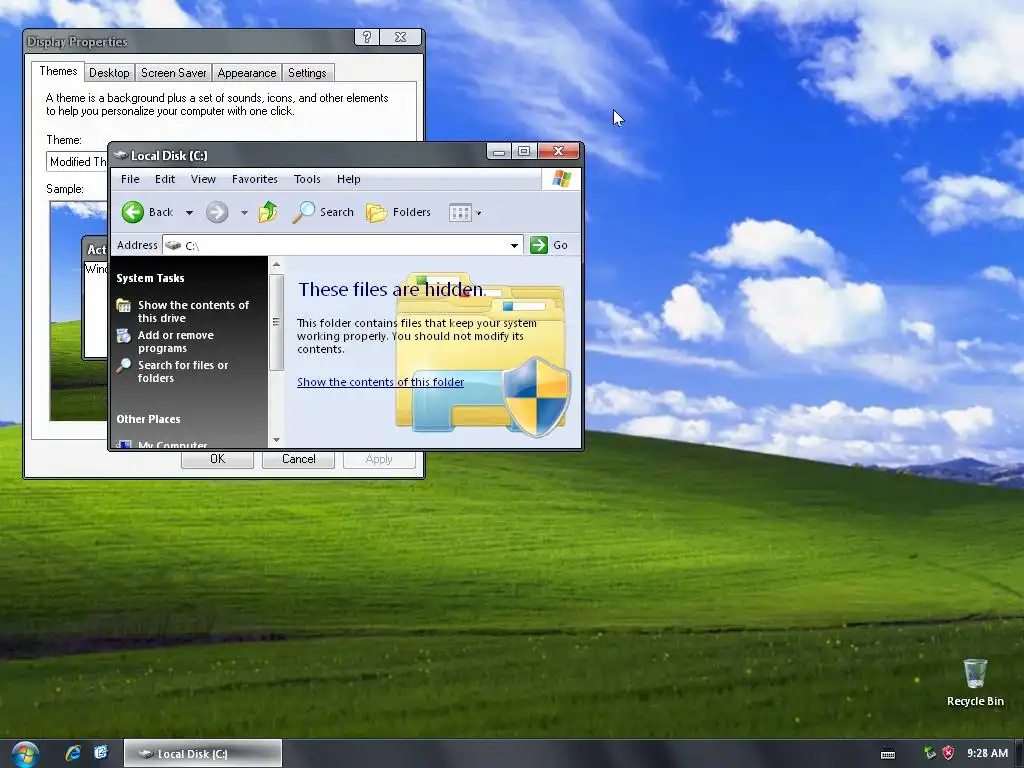
Task: Select Show the contents of this drive
Action: [x=193, y=312]
